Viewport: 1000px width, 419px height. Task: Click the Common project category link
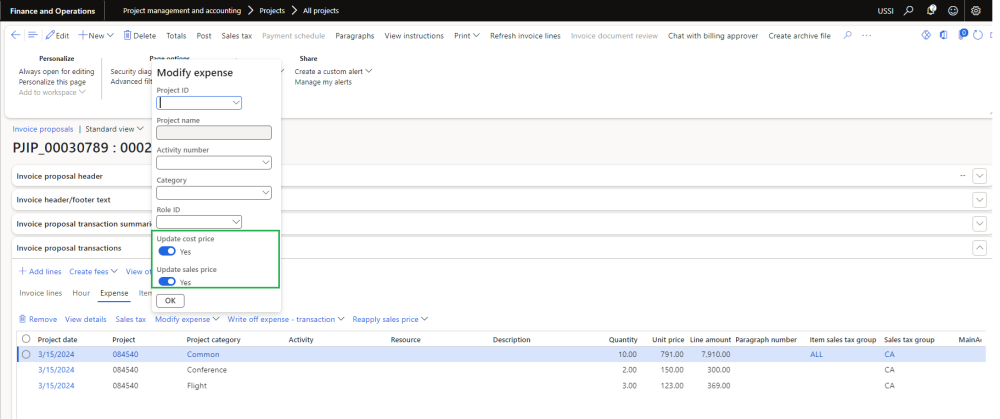(203, 355)
